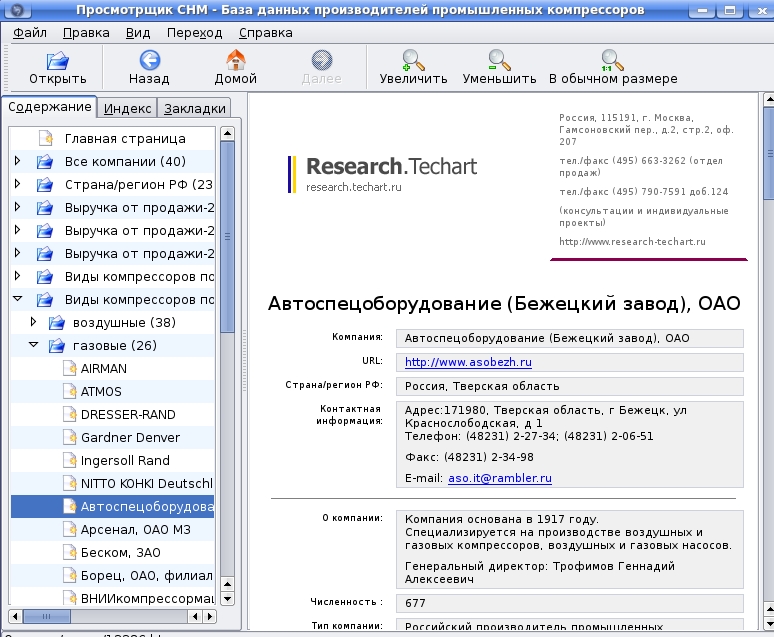The width and height of the screenshot is (774, 637).
Task: Expand the воздушные (38) subfolder
Action: (x=33, y=321)
